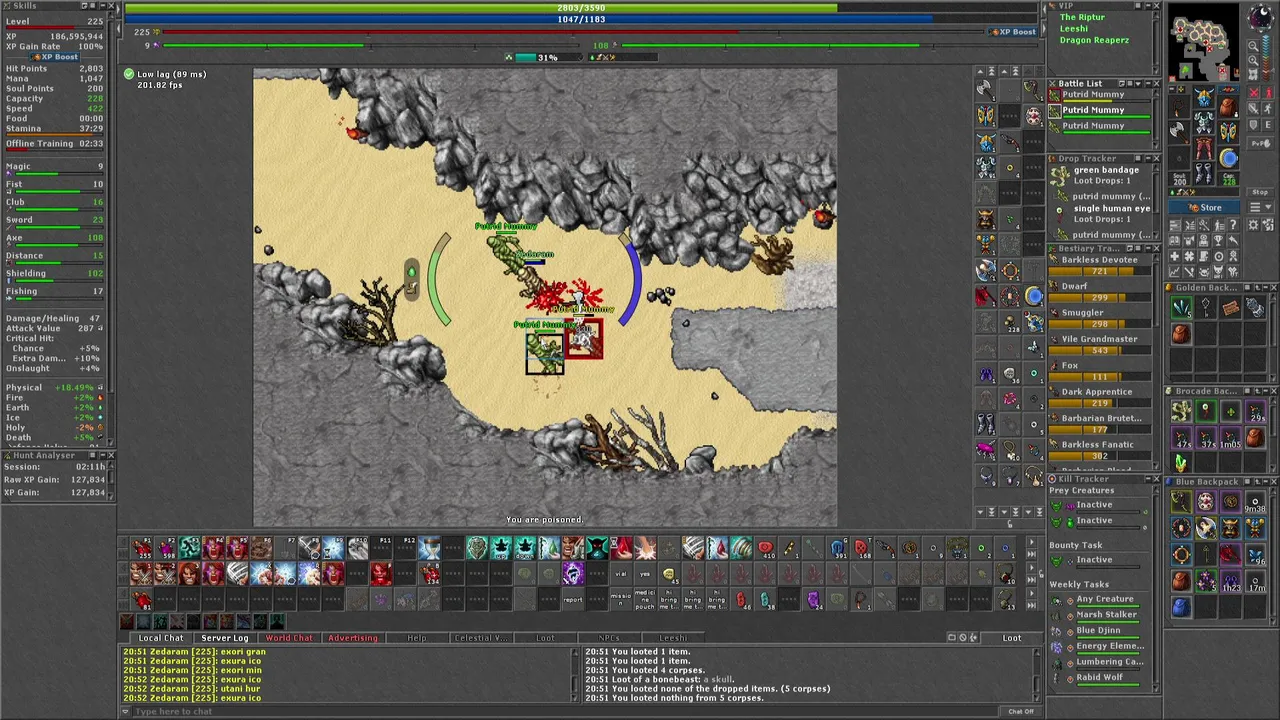Click the PvP mode button
The height and width of the screenshot is (720, 1280).
coord(1260,143)
